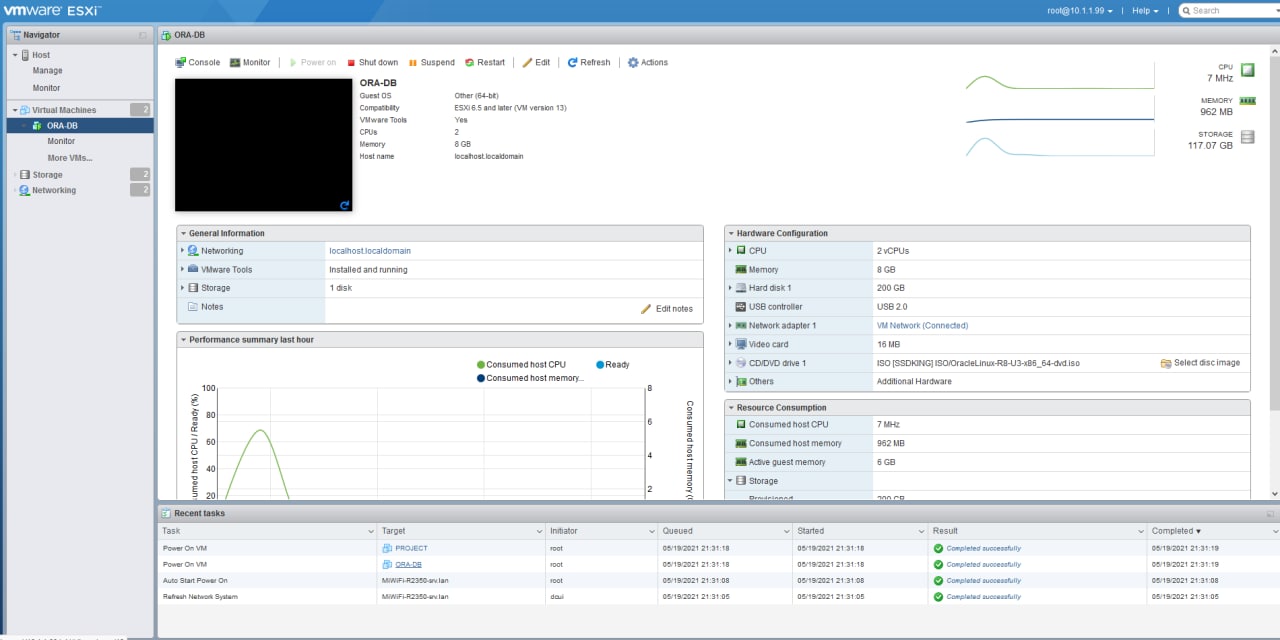1280x640 pixels.
Task: Sort tasks by Result column
Action: [1037, 531]
